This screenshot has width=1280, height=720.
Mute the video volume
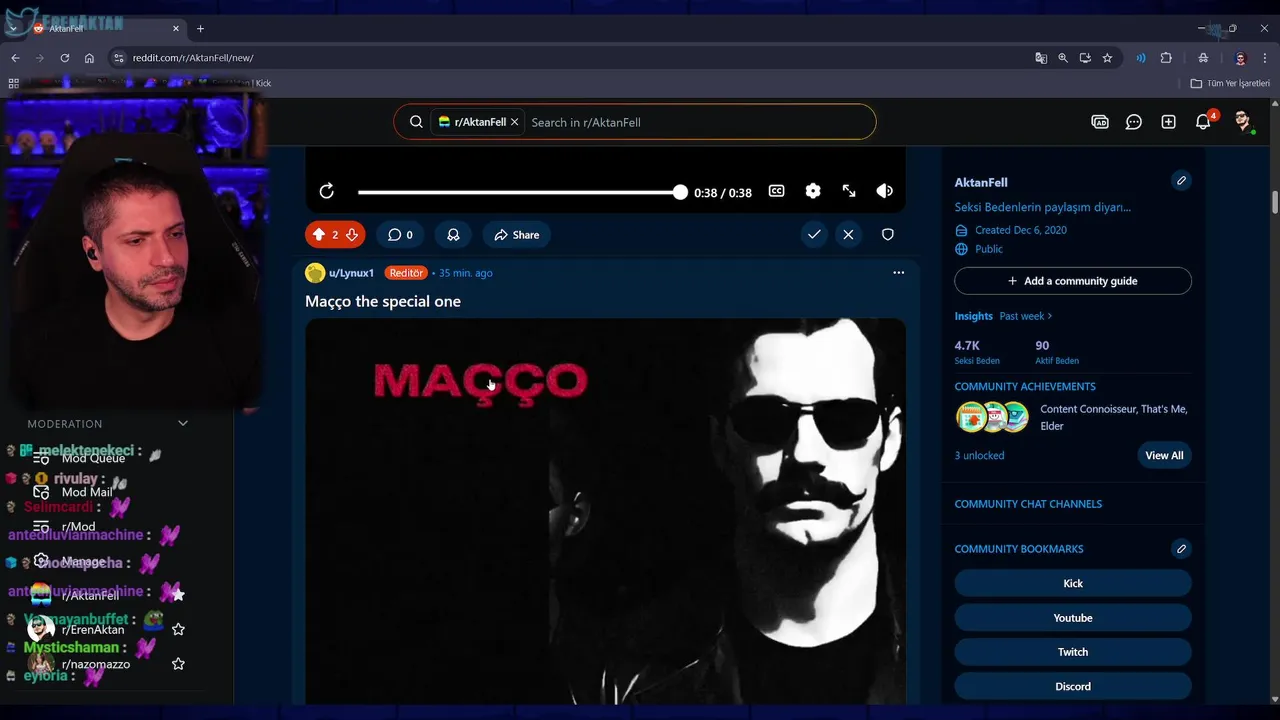pyautogui.click(x=884, y=191)
